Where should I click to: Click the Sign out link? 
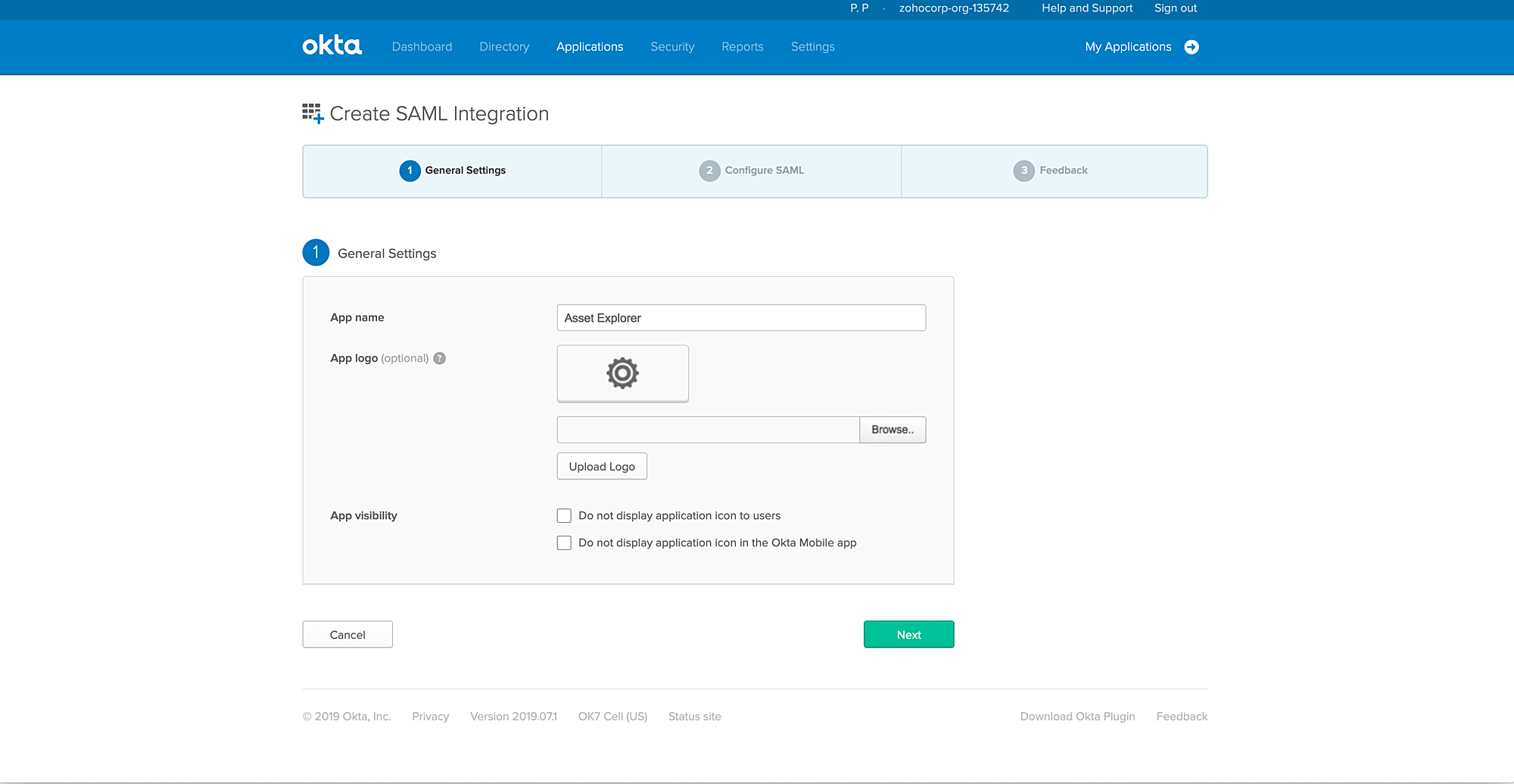(x=1175, y=8)
